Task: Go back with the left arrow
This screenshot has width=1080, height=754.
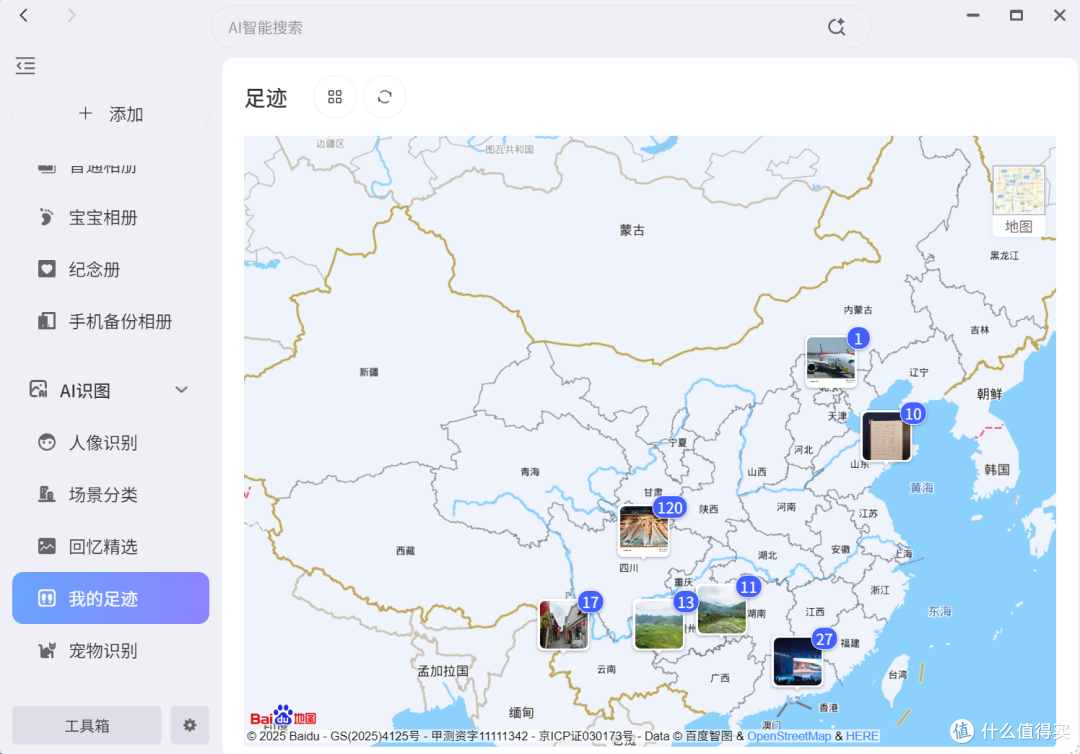Action: (24, 15)
